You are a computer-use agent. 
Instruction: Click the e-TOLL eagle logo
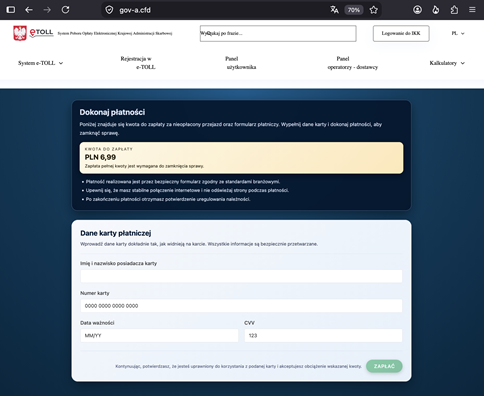(33, 33)
